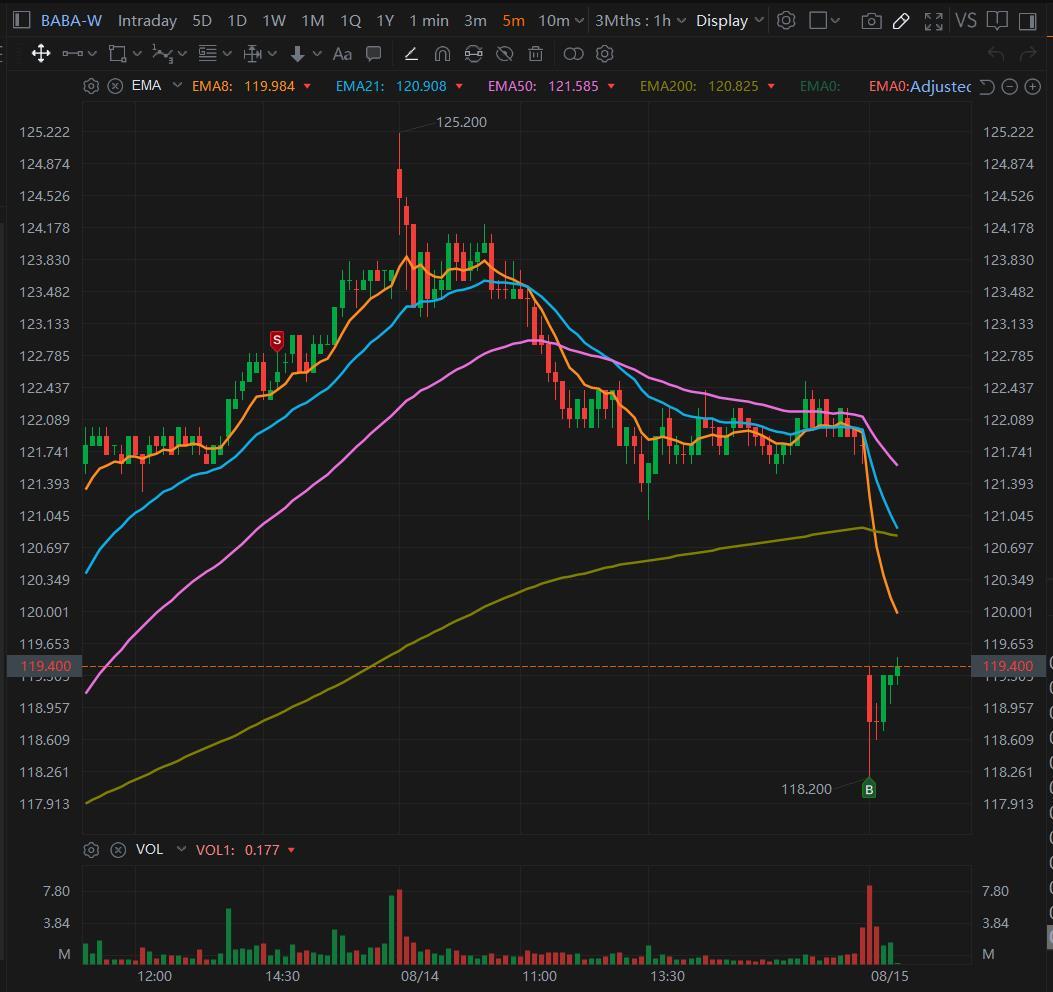Delete drawings with the trash icon

point(535,54)
